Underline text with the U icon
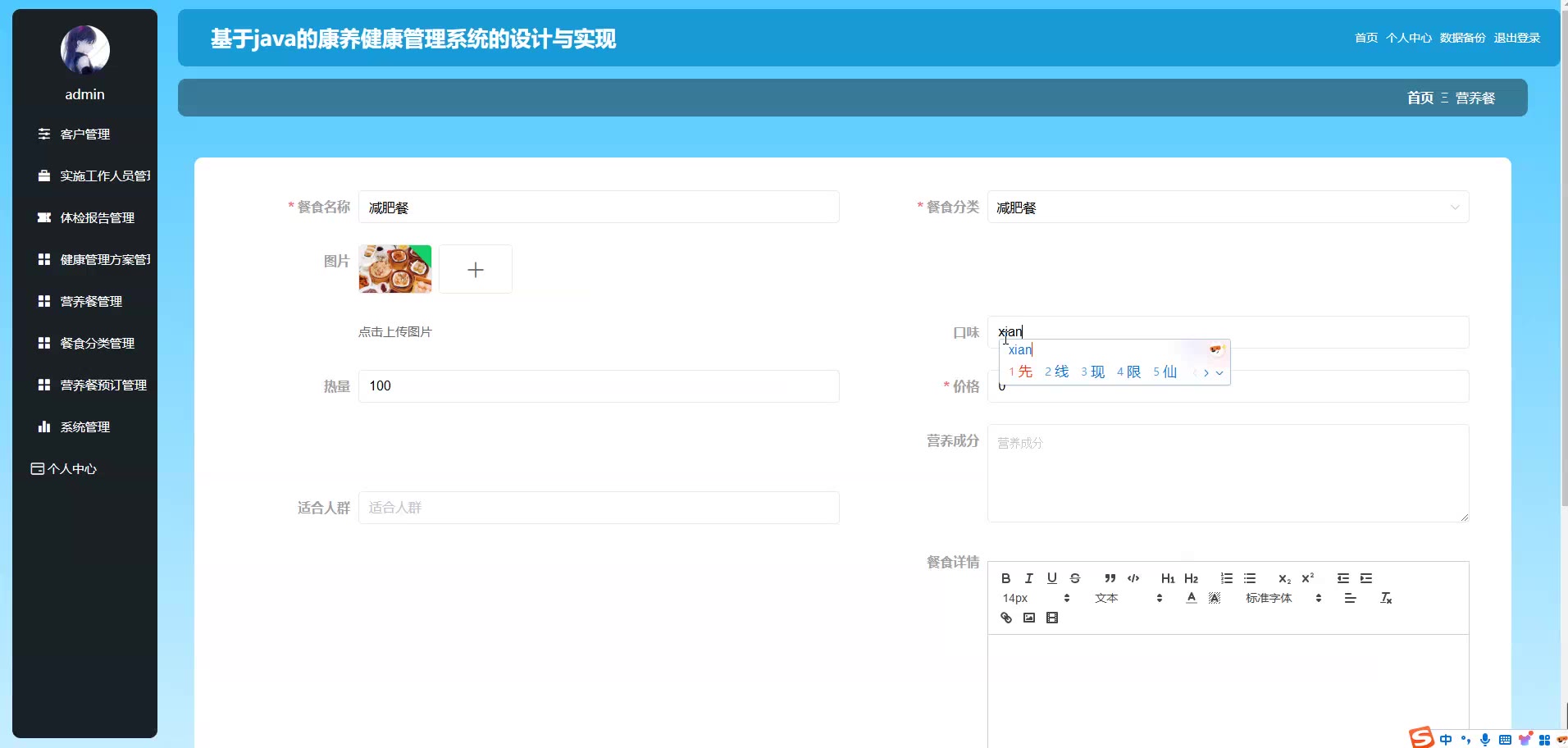1568x748 pixels. point(1052,578)
